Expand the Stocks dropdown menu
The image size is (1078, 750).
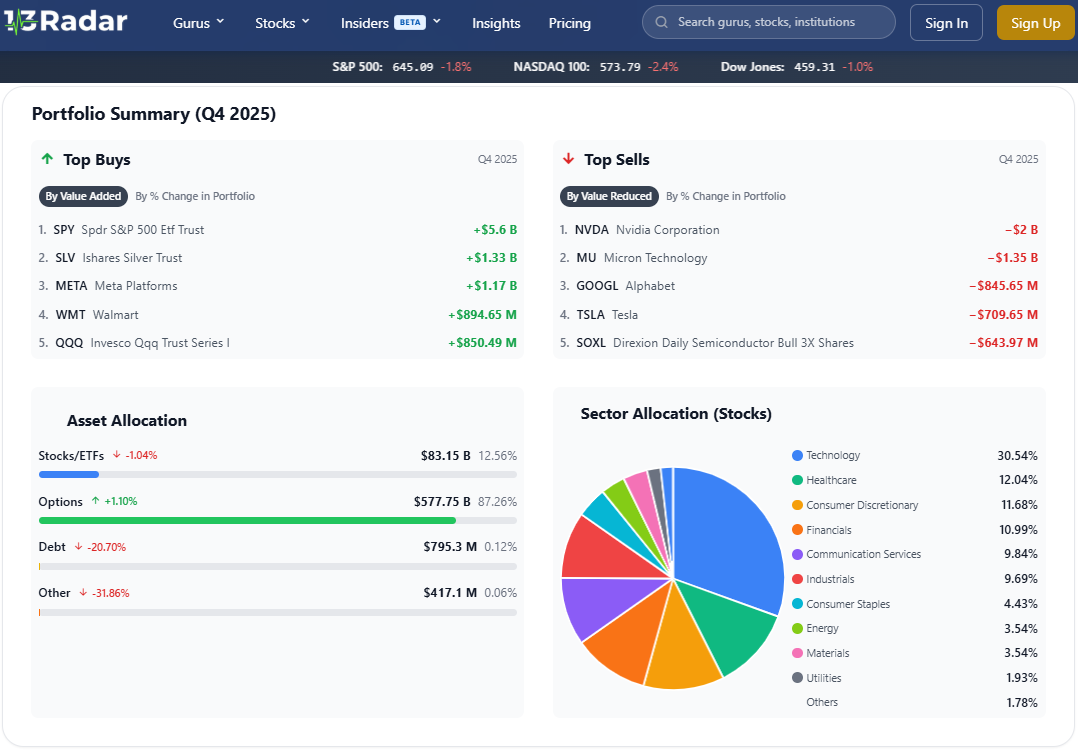(x=282, y=23)
